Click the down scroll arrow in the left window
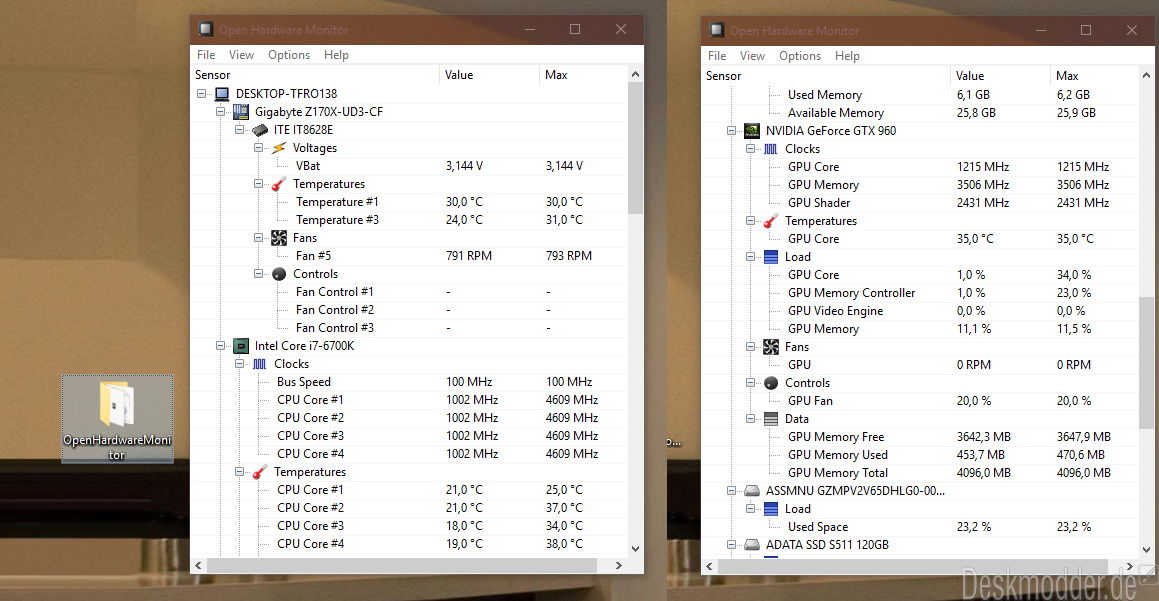The height and width of the screenshot is (601, 1159). 635,549
